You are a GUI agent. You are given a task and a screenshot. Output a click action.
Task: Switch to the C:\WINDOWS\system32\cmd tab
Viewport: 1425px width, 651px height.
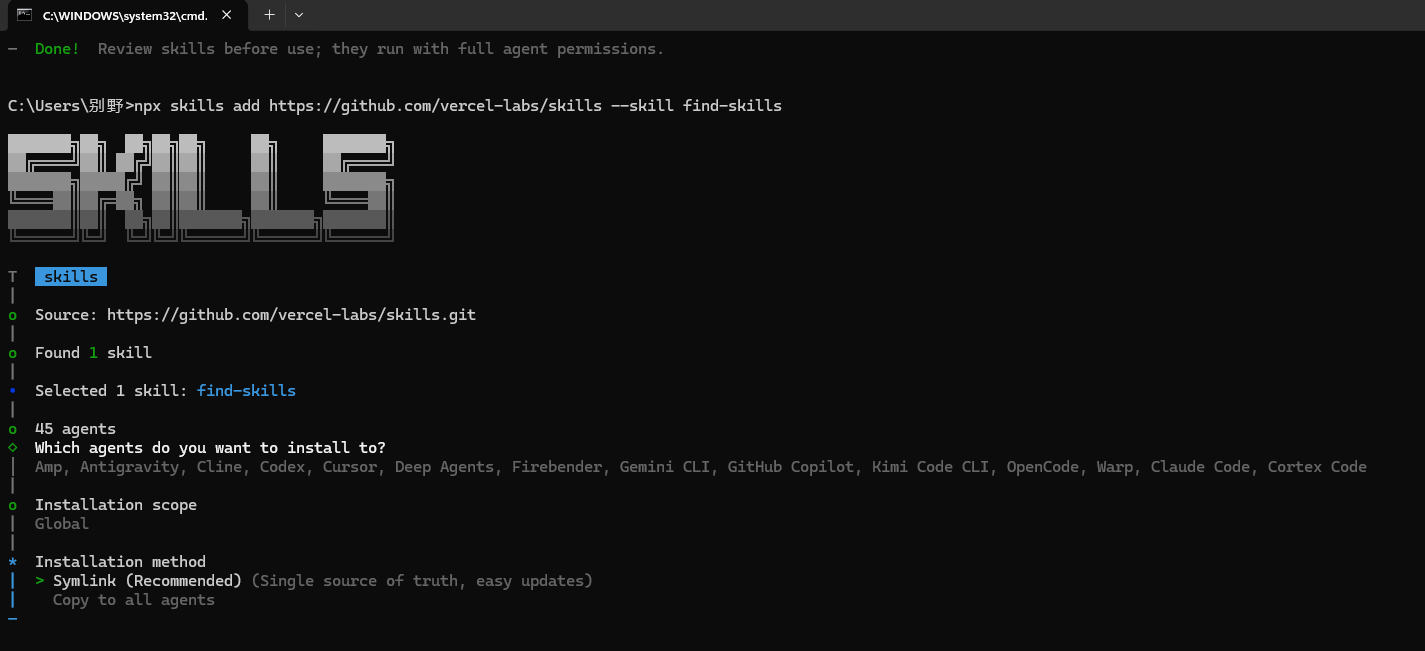[120, 15]
